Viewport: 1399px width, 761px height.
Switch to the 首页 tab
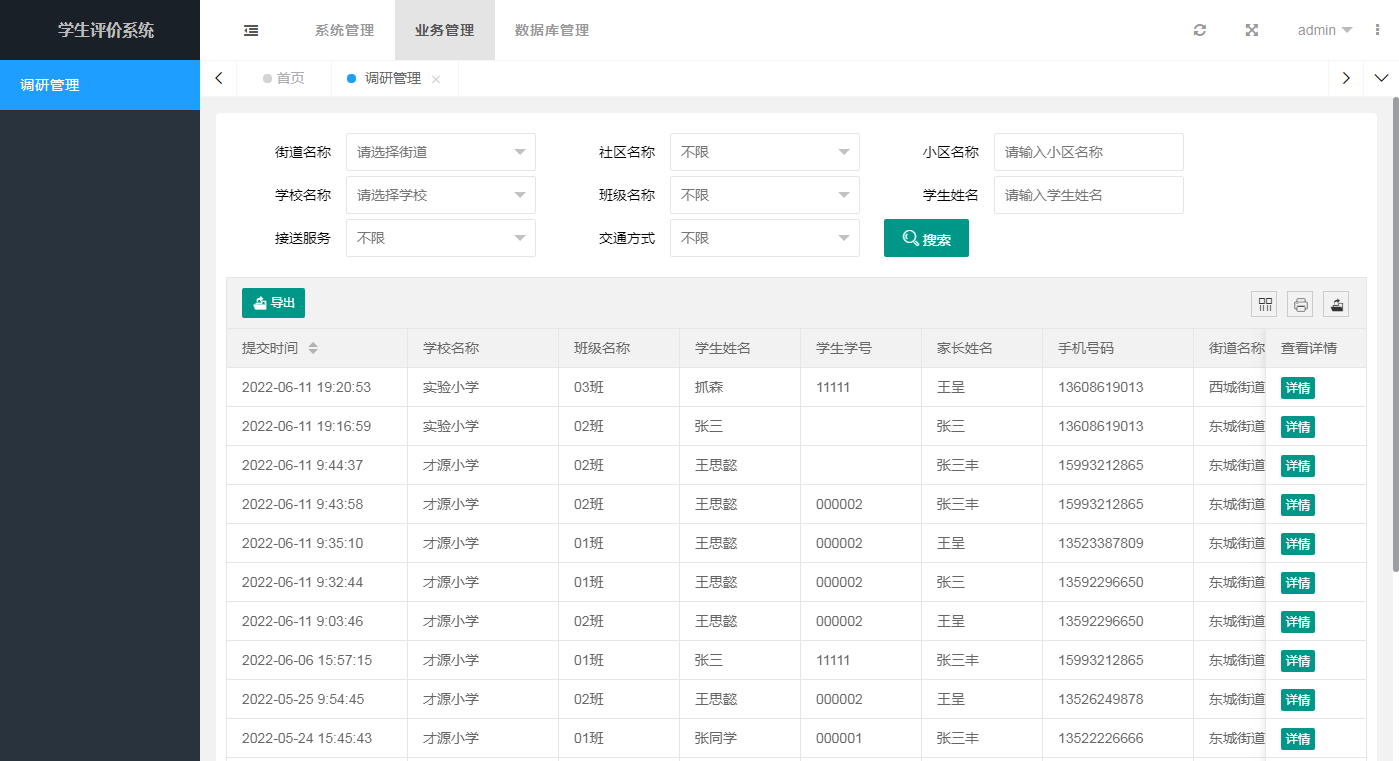(x=284, y=78)
